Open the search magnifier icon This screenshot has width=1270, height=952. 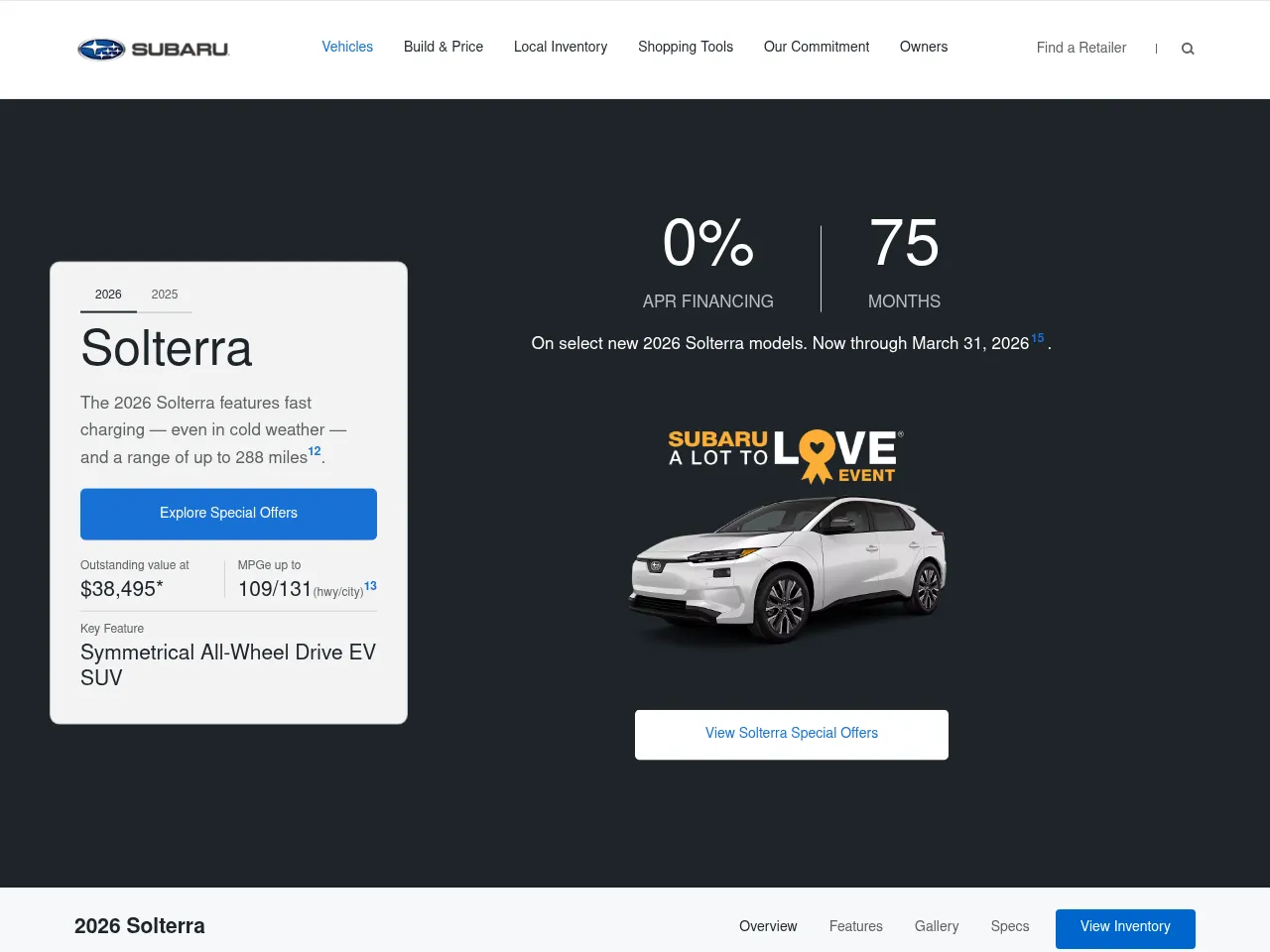[x=1188, y=49]
